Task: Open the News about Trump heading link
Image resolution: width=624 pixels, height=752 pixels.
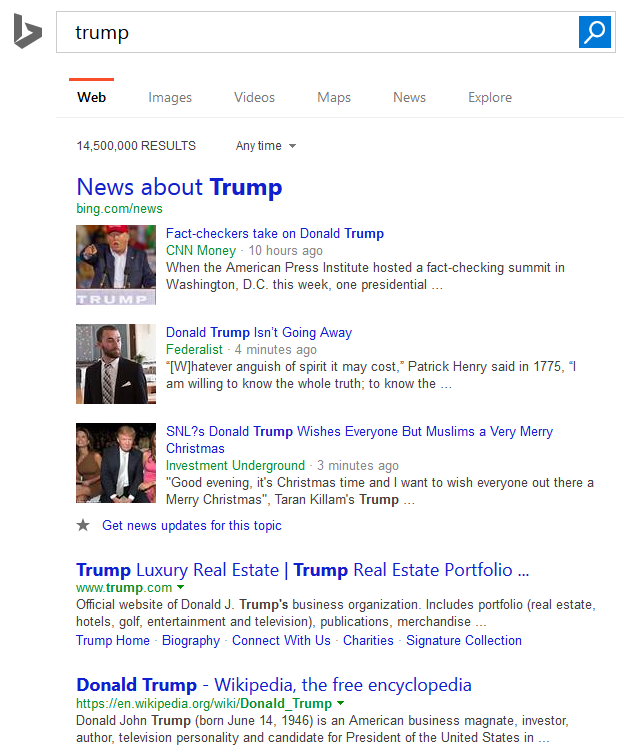Action: pyautogui.click(x=179, y=187)
